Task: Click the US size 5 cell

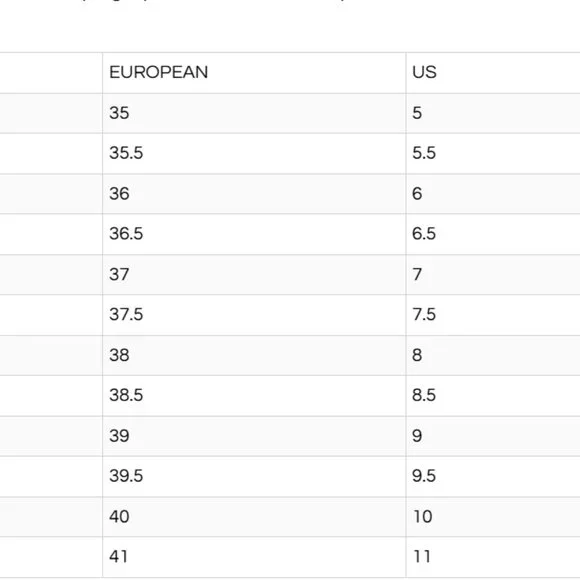Action: point(493,113)
